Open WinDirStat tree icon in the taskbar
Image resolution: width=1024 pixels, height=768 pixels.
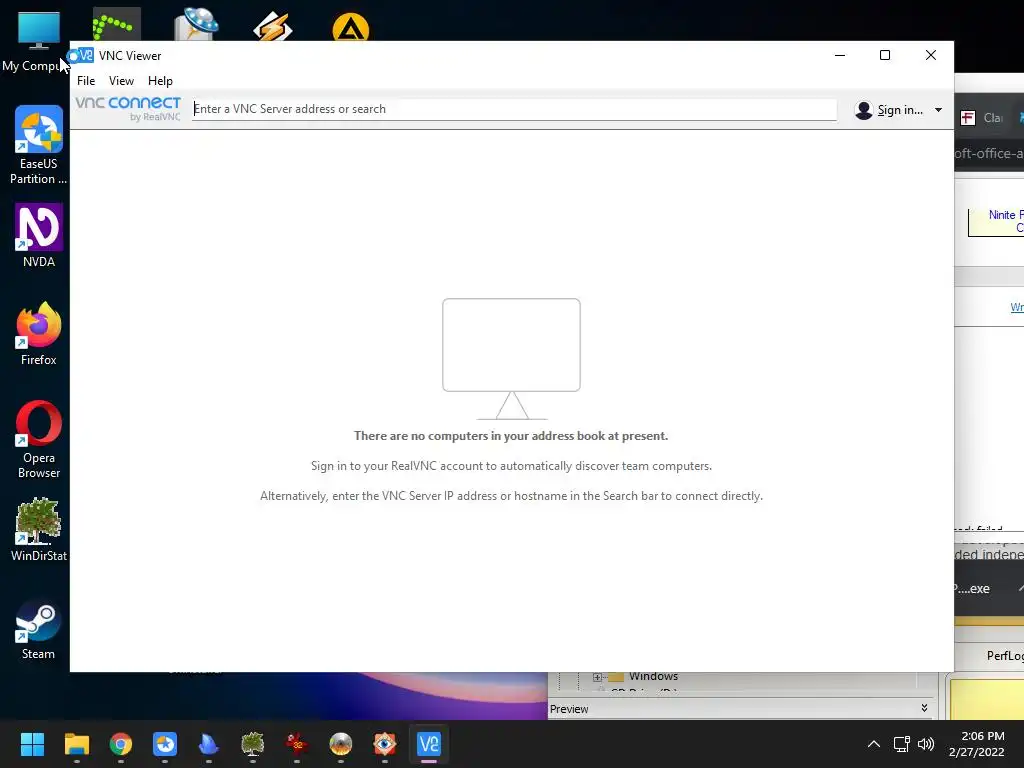(253, 744)
